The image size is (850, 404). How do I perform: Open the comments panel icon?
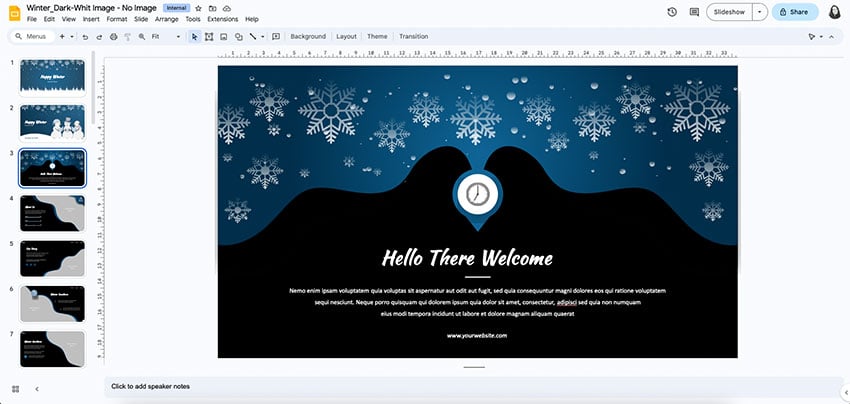pyautogui.click(x=694, y=12)
